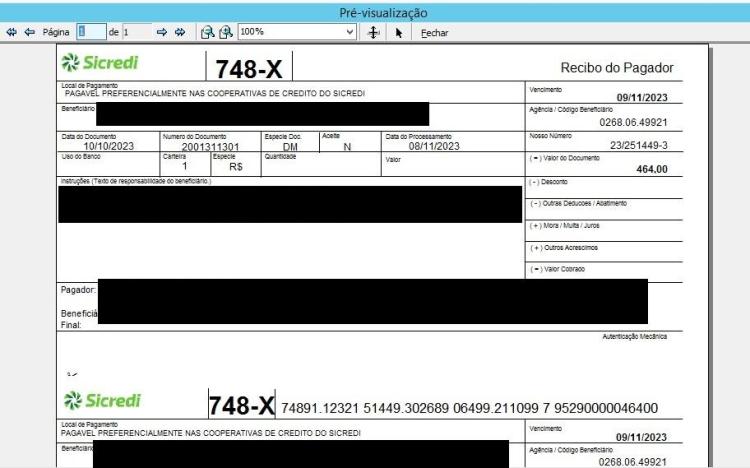Click processing date 08/11/2023
This screenshot has height=468, width=750.
coord(434,146)
